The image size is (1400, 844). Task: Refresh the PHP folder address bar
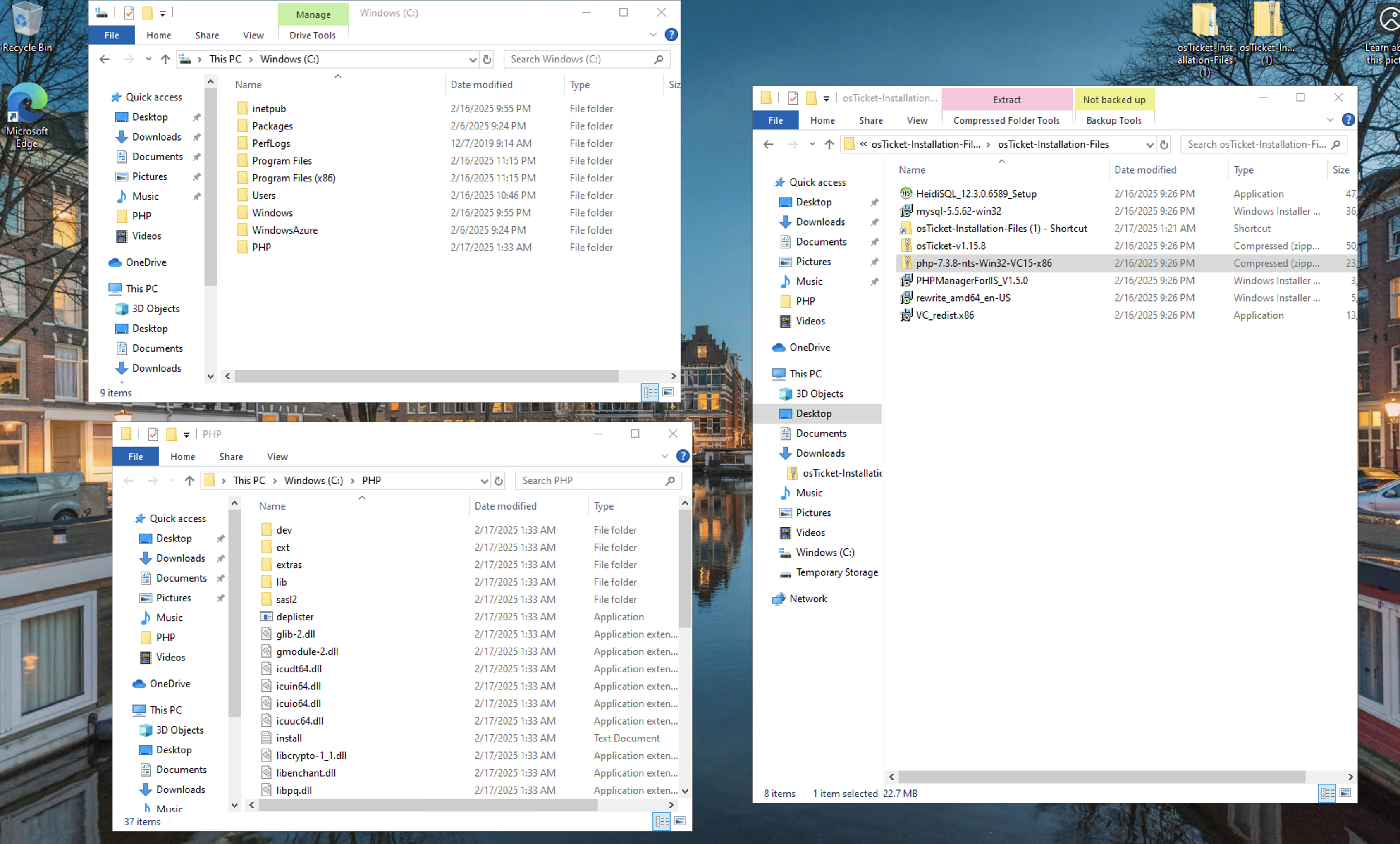click(498, 481)
